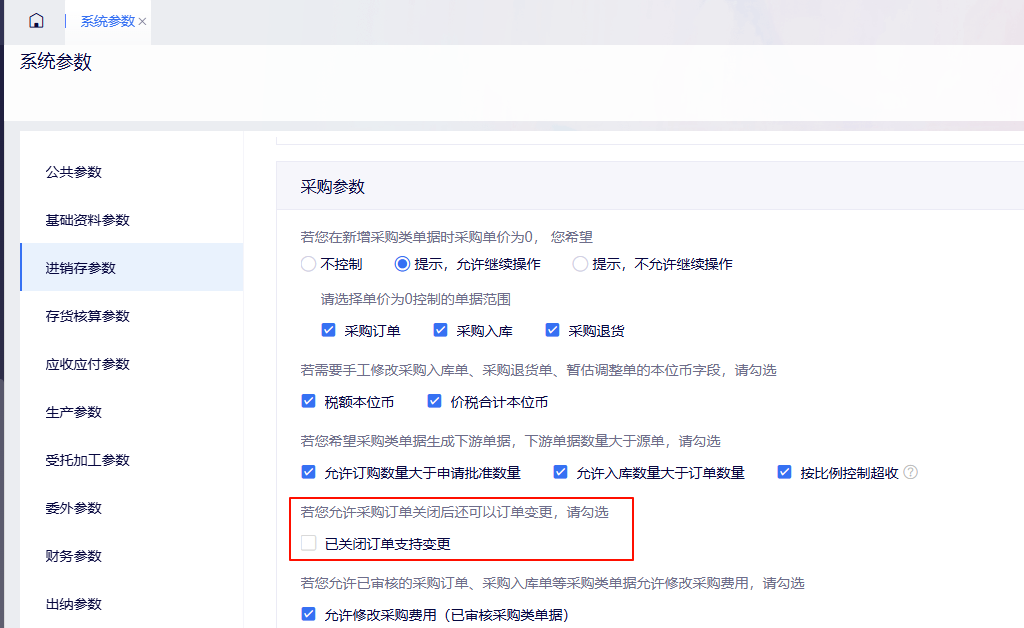Toggle the 价税合计本位币 checkbox

(434, 401)
